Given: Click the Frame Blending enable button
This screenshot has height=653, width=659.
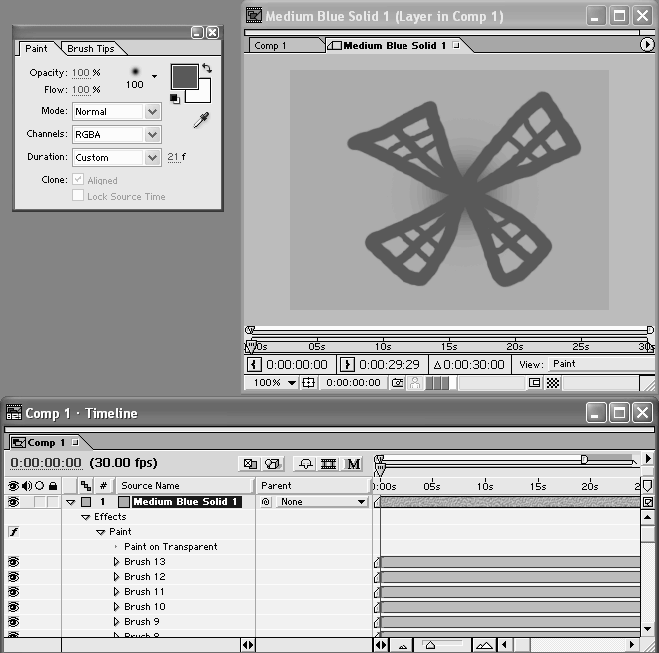Looking at the screenshot, I should pos(328,464).
